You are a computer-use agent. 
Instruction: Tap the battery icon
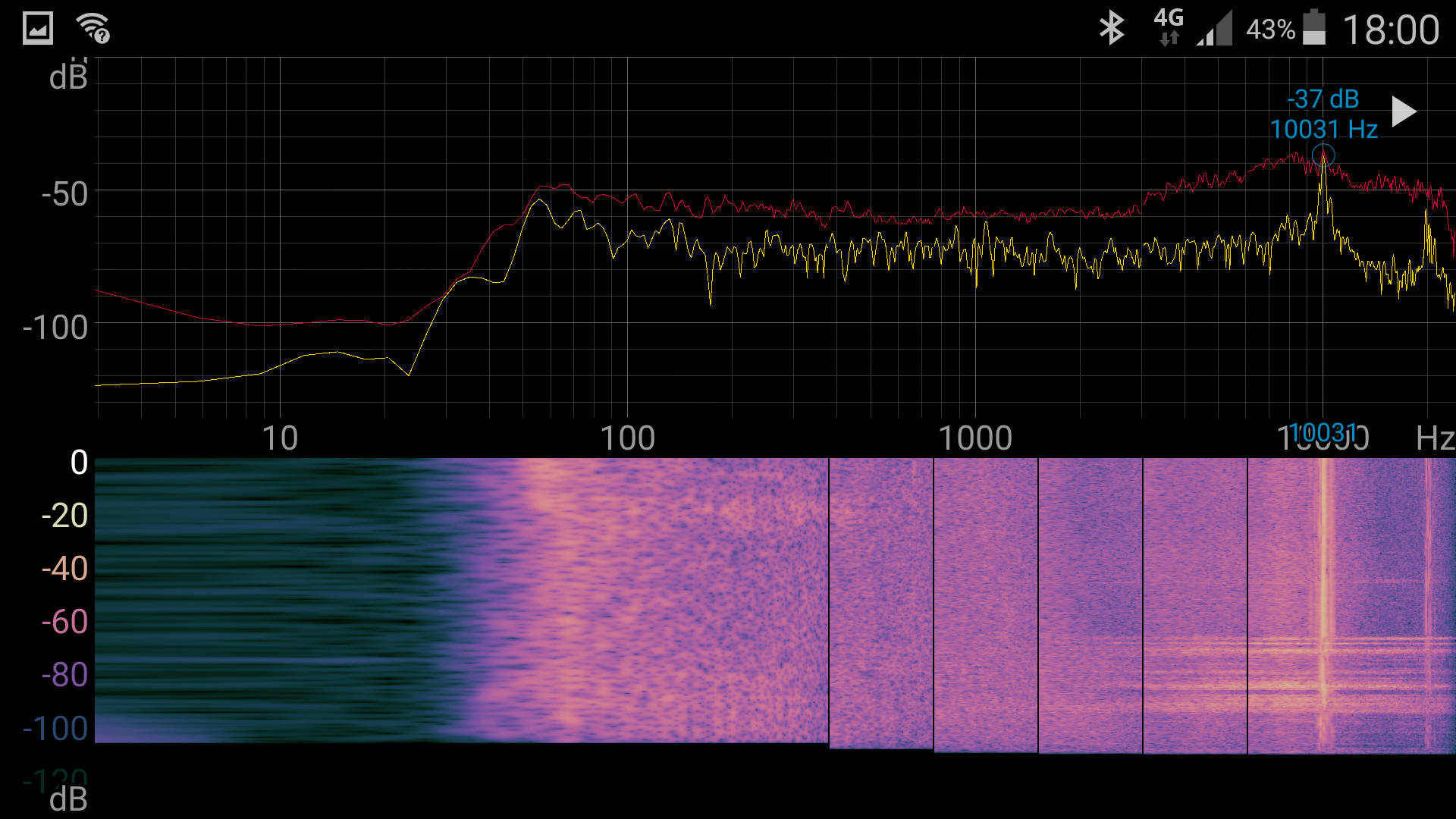pyautogui.click(x=1314, y=27)
